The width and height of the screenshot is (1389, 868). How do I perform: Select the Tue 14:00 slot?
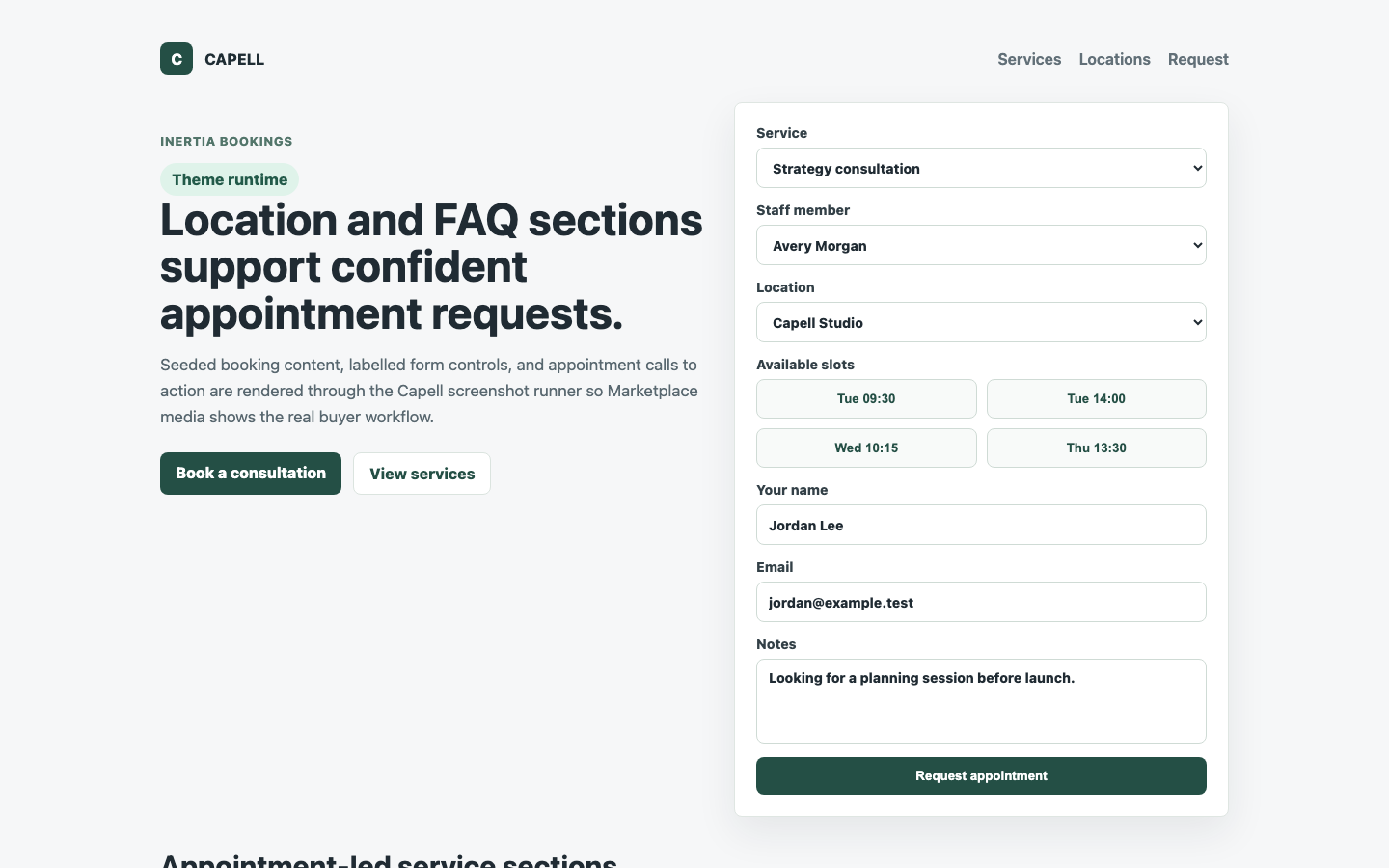tap(1097, 398)
